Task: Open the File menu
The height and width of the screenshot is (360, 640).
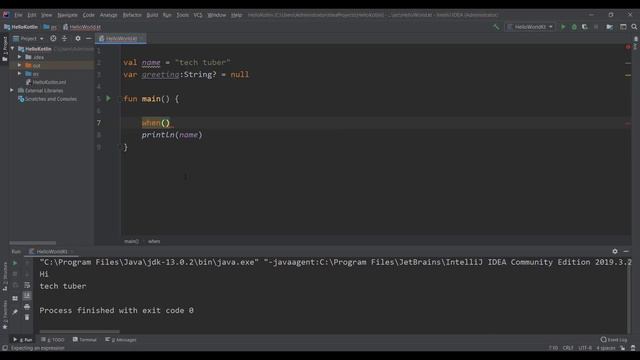Action: tap(18, 15)
